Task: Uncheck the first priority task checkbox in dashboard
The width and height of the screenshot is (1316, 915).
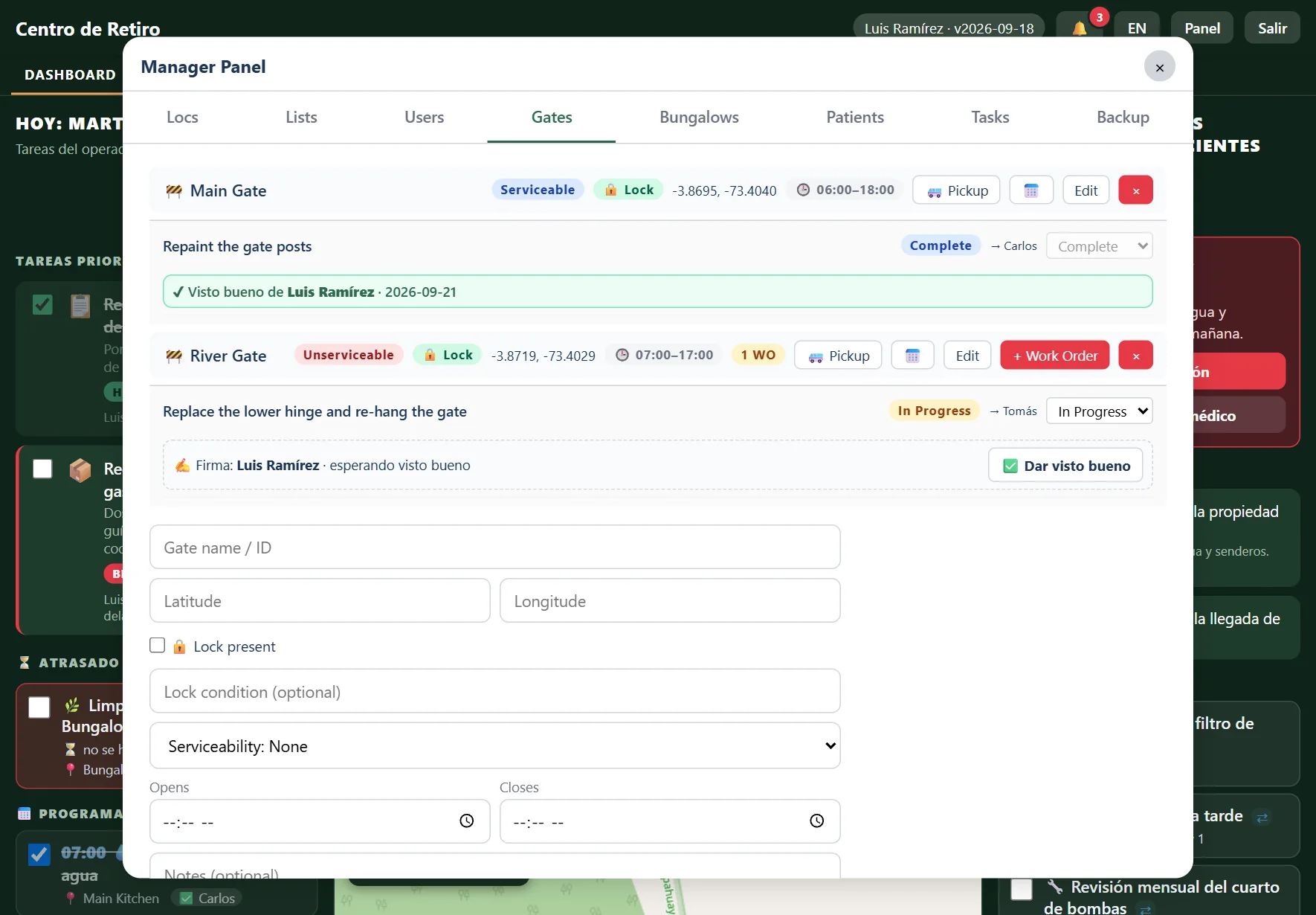Action: (42, 304)
